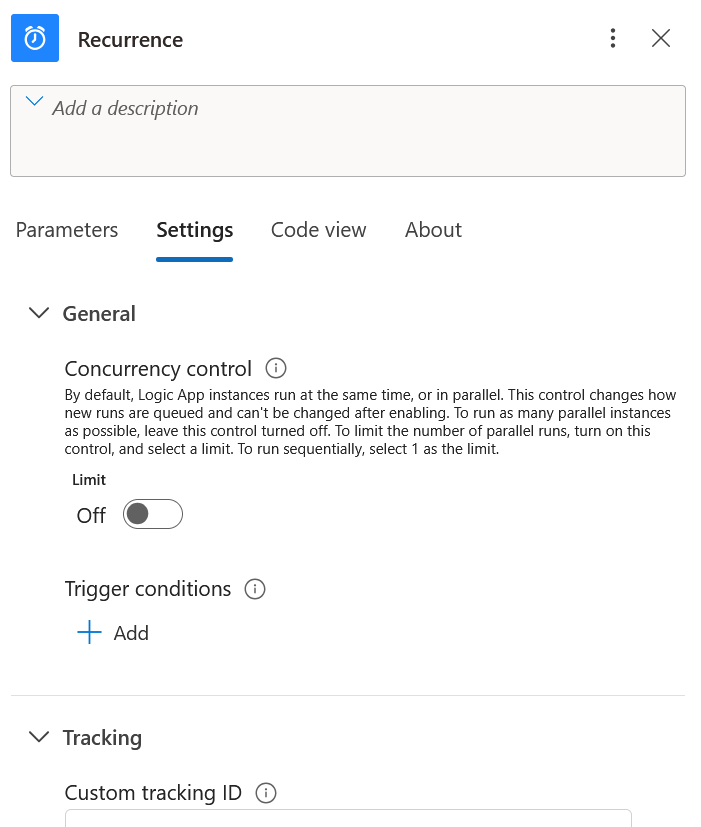Collapse the description box chevron
This screenshot has width=701, height=827.
[x=34, y=101]
